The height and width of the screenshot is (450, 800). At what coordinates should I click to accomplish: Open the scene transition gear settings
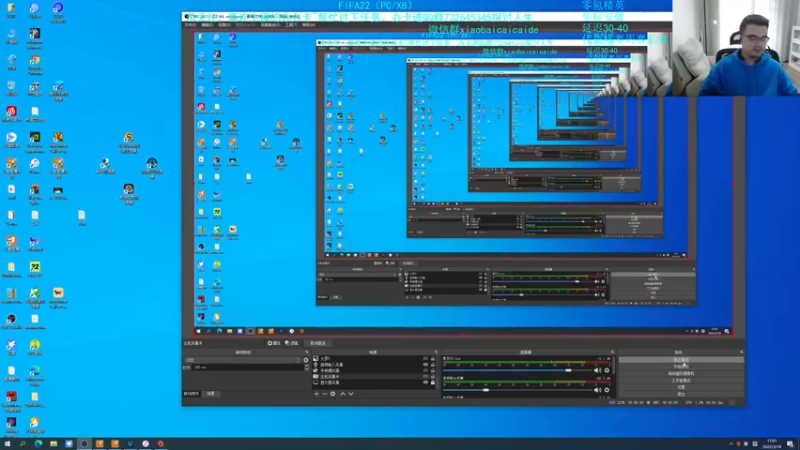306,360
